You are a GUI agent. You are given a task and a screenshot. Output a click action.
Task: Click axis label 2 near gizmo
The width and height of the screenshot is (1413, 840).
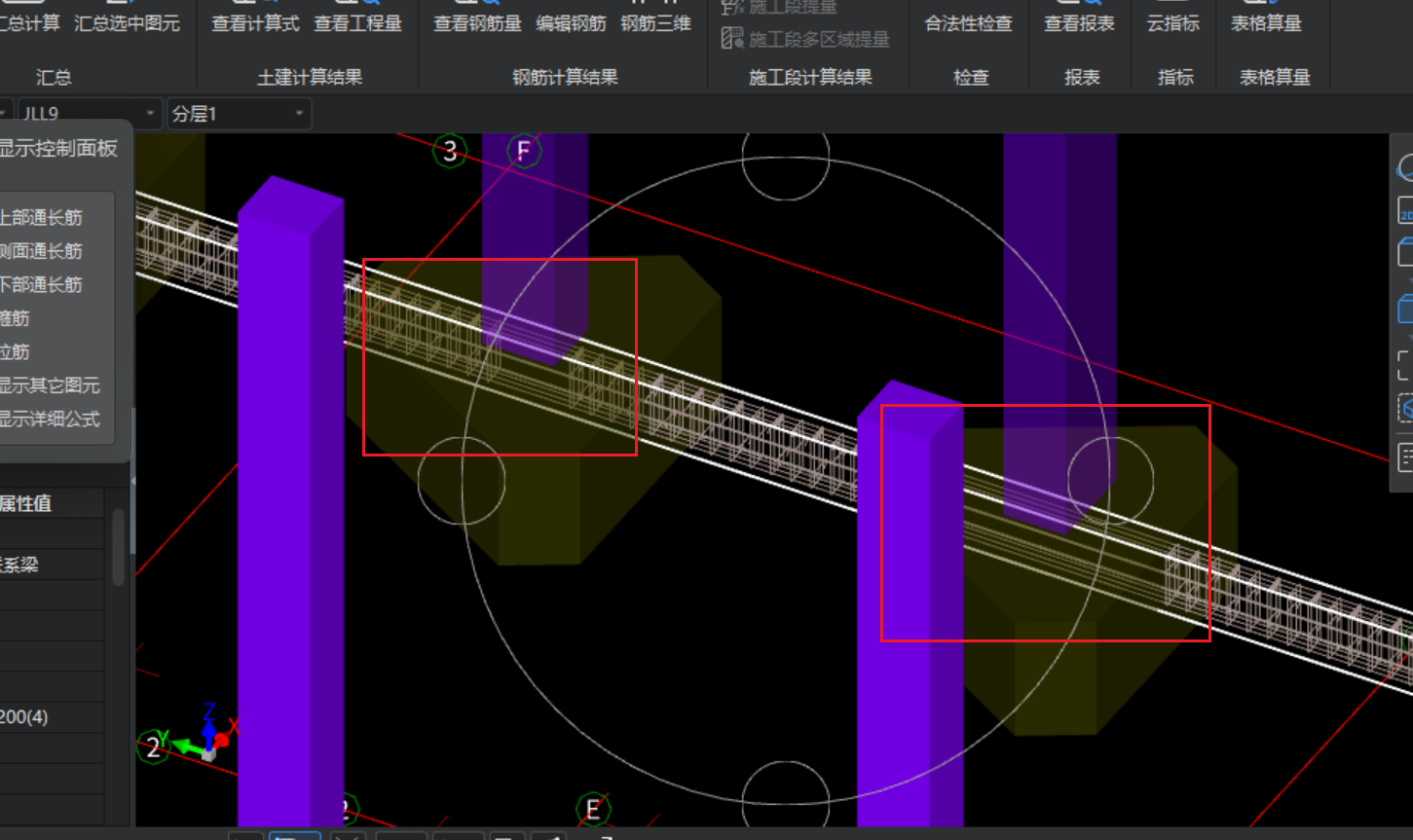coord(153,748)
